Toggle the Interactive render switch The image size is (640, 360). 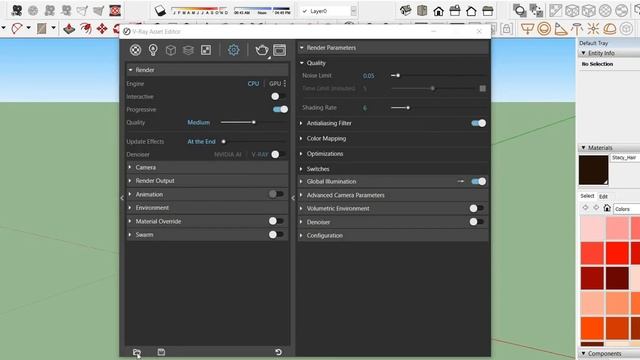(x=278, y=96)
